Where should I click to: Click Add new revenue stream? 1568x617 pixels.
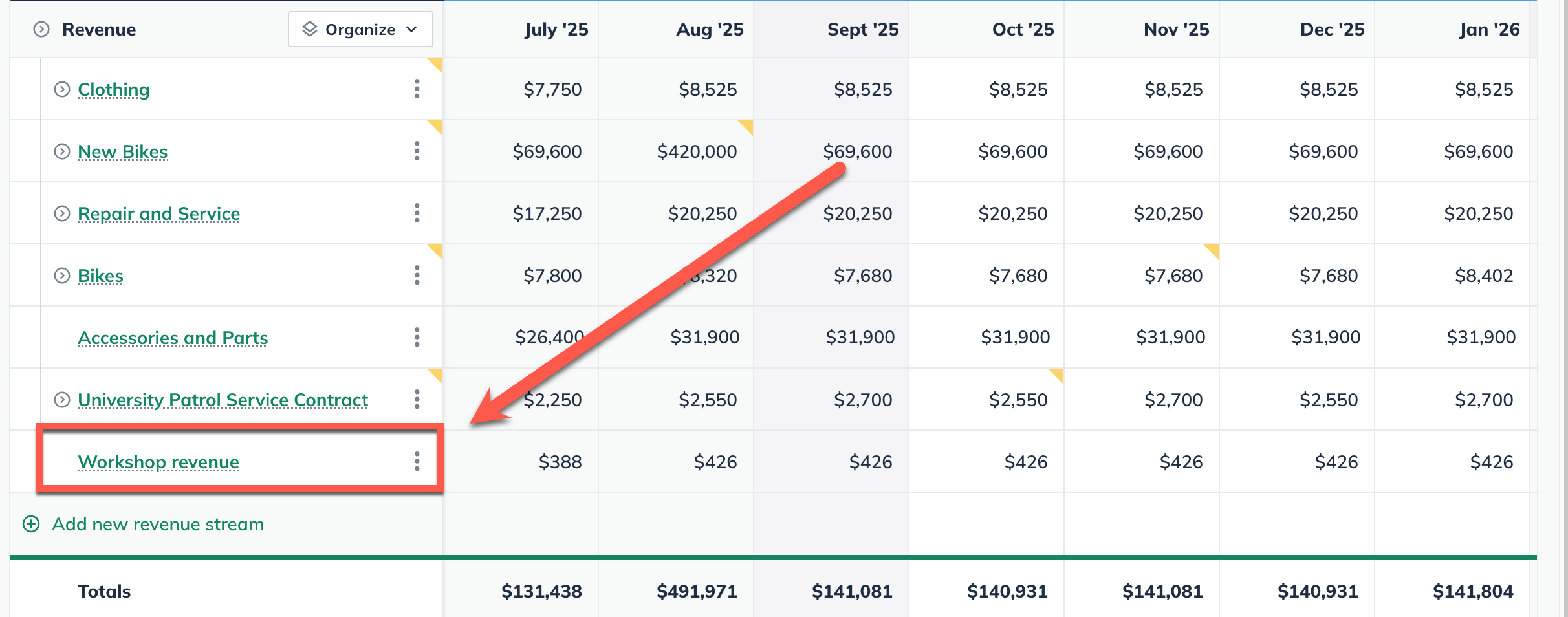158,524
